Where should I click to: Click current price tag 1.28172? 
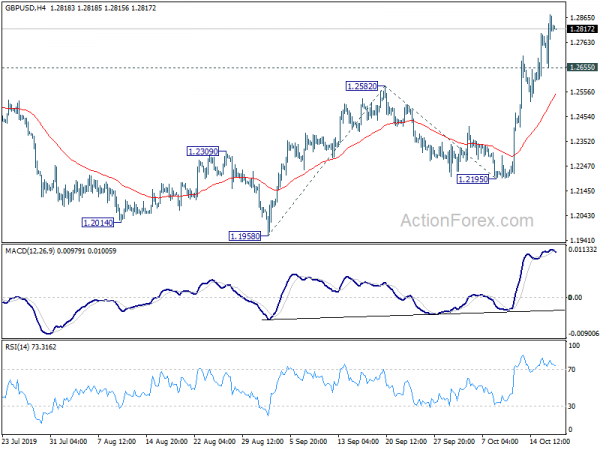pyautogui.click(x=582, y=29)
